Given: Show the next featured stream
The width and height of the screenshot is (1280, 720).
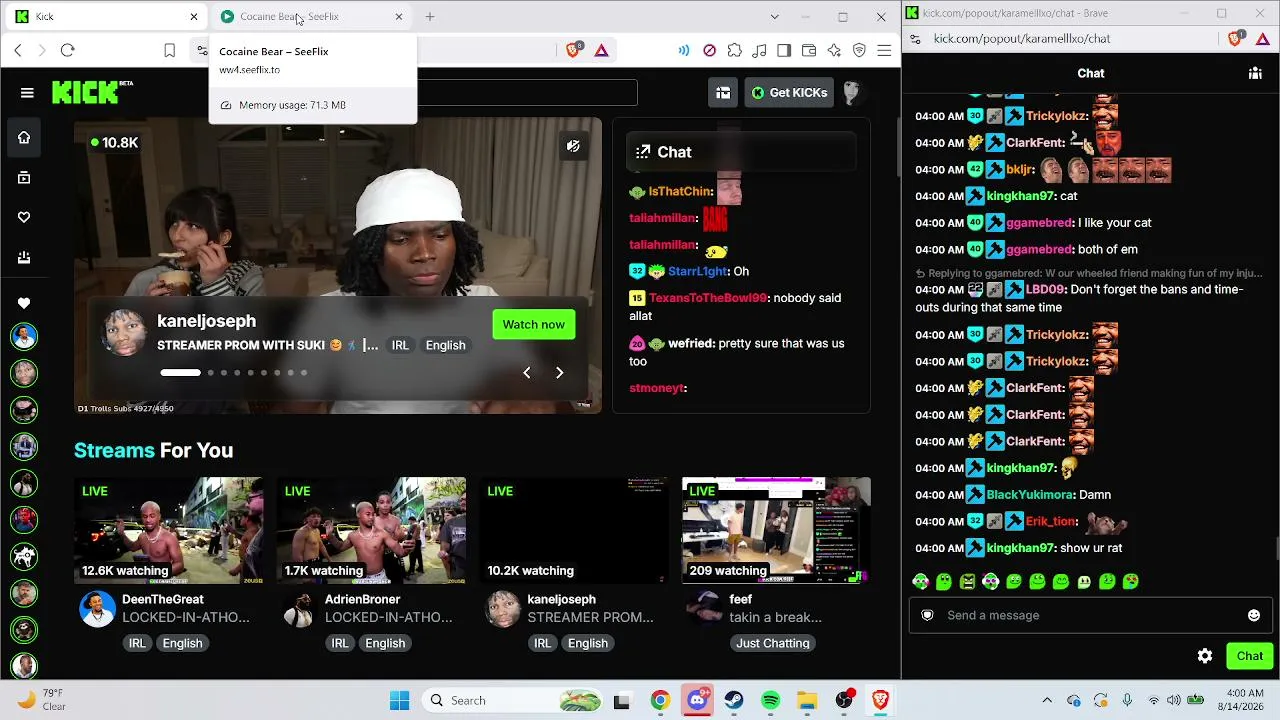Looking at the screenshot, I should coord(559,373).
